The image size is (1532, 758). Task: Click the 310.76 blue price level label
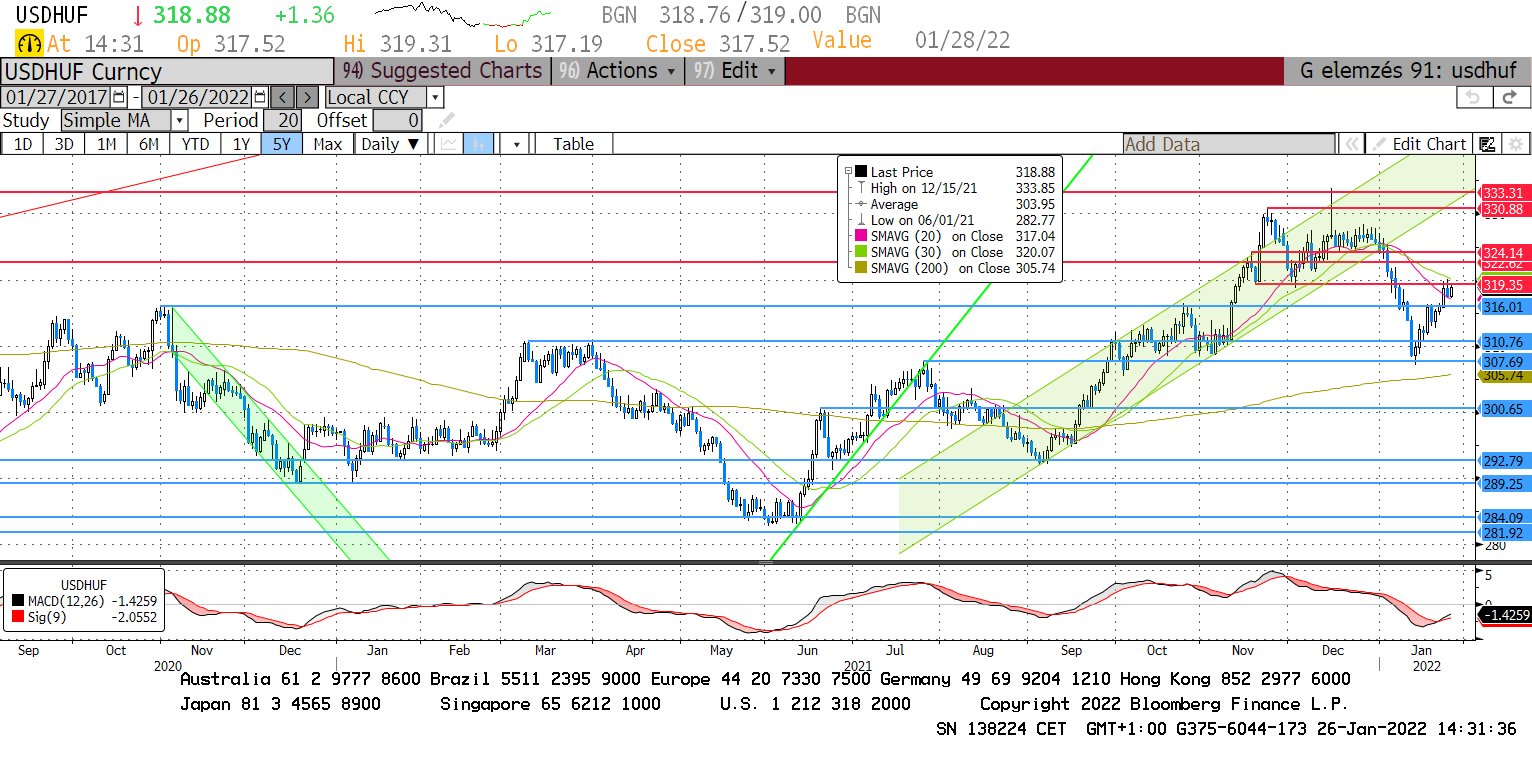(1503, 342)
